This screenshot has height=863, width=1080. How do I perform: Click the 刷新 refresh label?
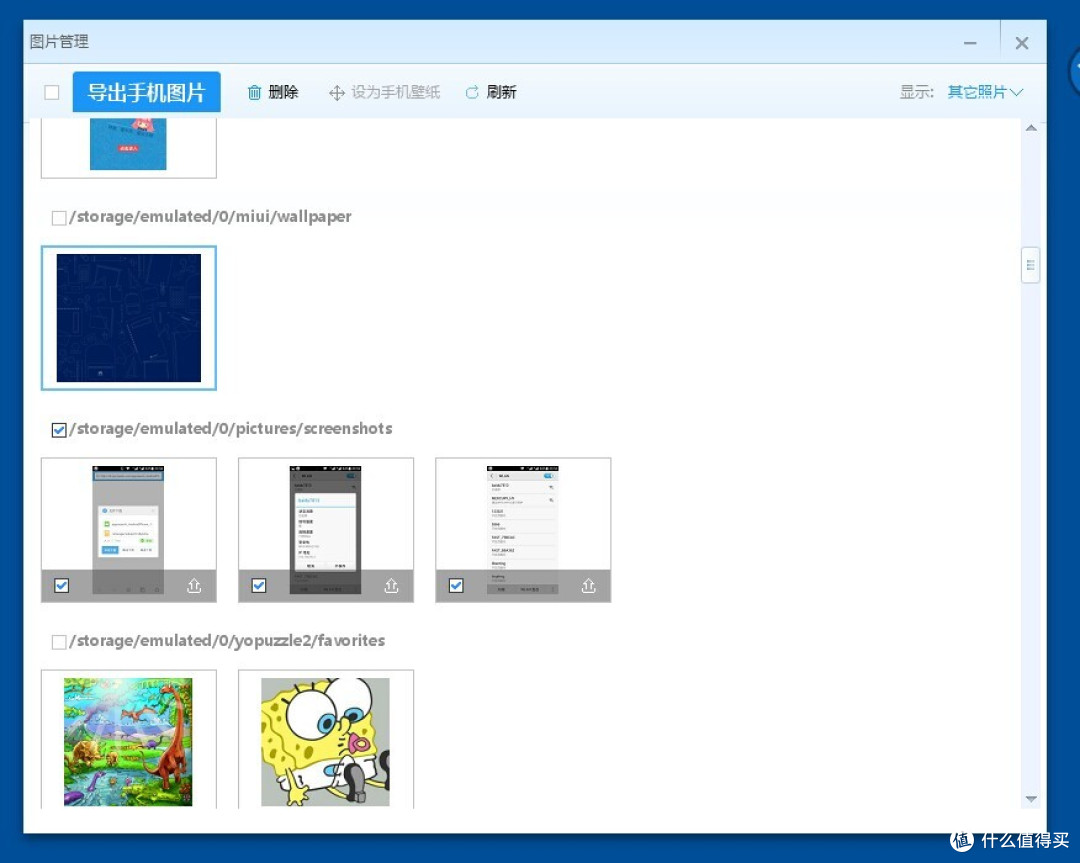[501, 92]
